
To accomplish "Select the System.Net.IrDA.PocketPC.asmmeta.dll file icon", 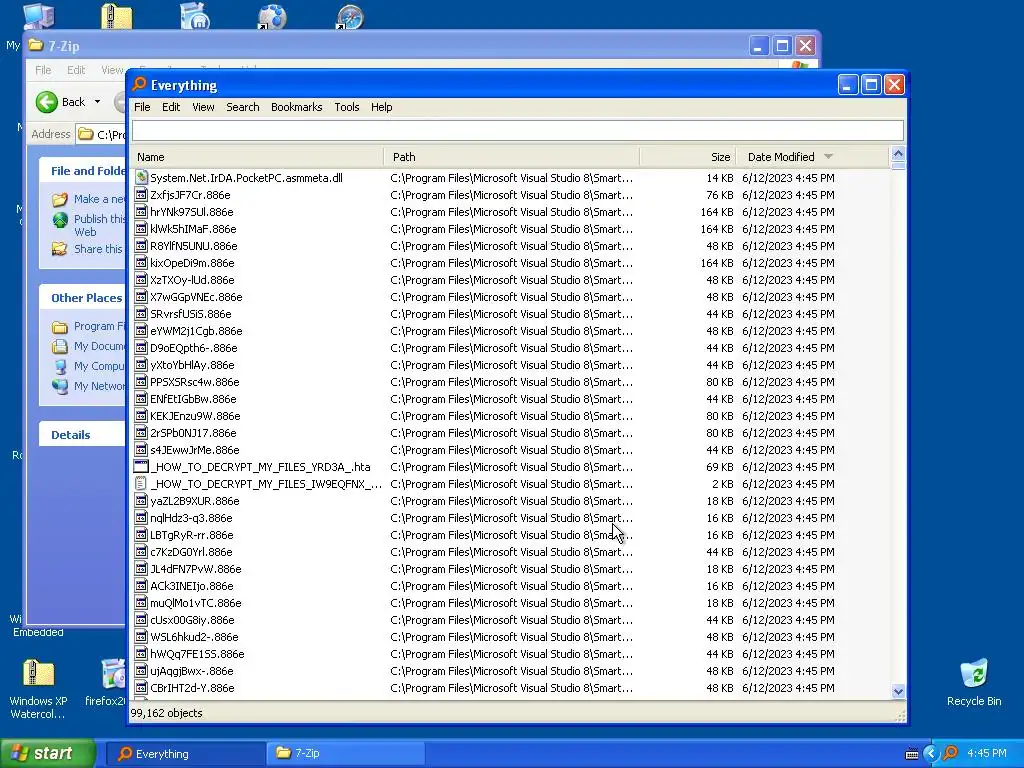I will coord(141,178).
